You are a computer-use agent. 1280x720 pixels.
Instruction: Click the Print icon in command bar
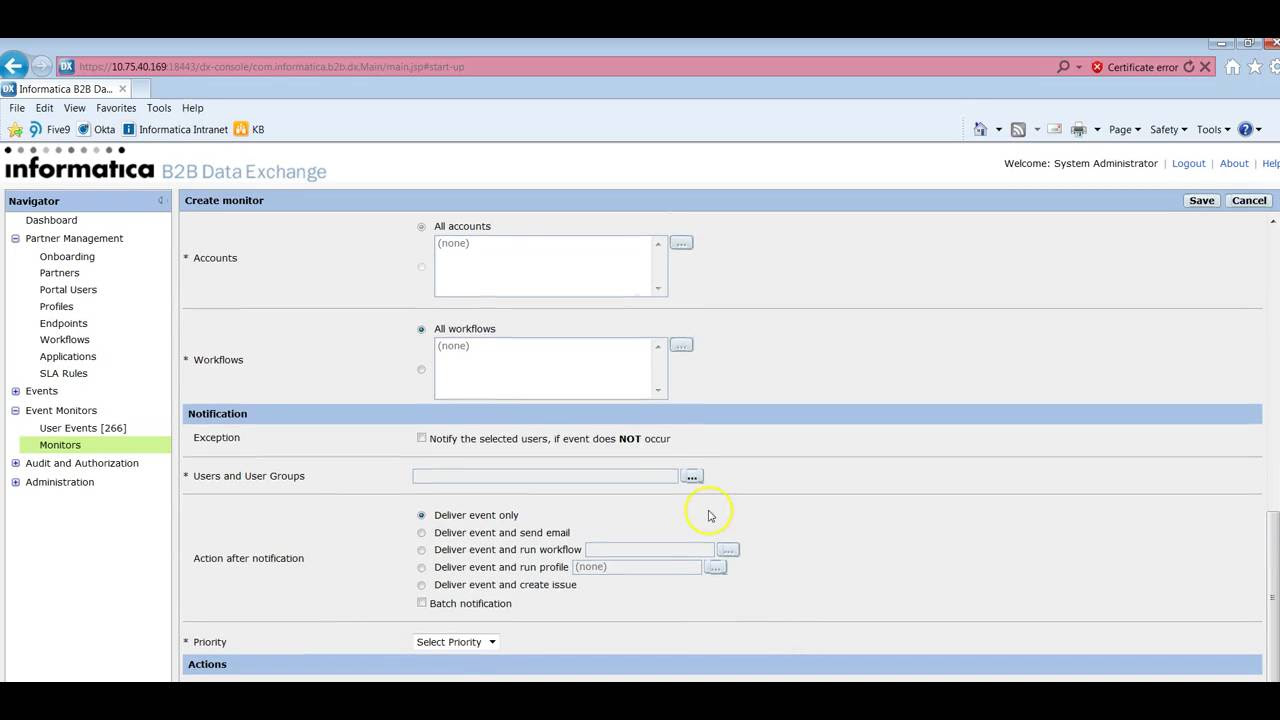point(1078,129)
